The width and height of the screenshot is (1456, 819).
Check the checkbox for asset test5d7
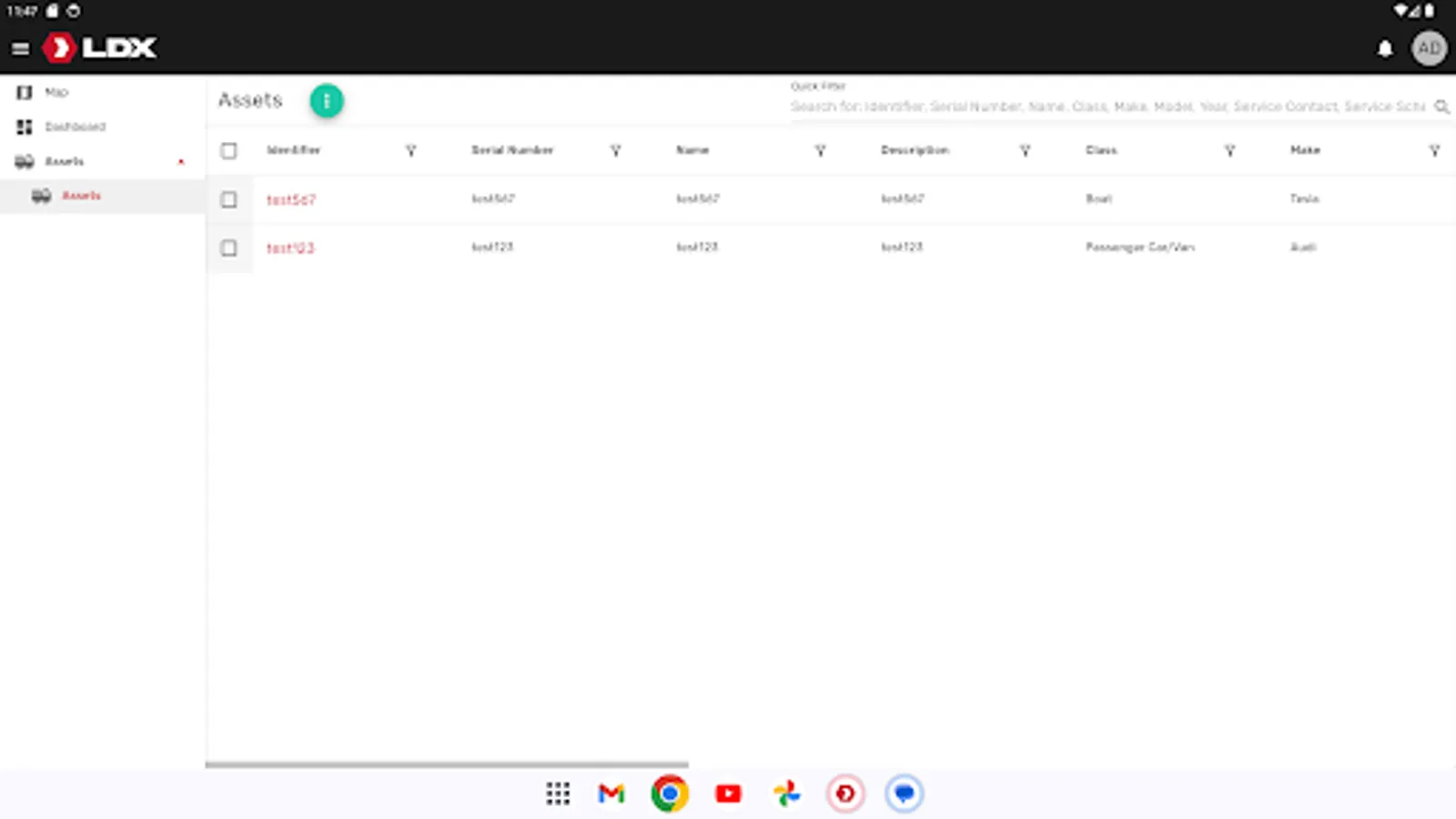[228, 199]
